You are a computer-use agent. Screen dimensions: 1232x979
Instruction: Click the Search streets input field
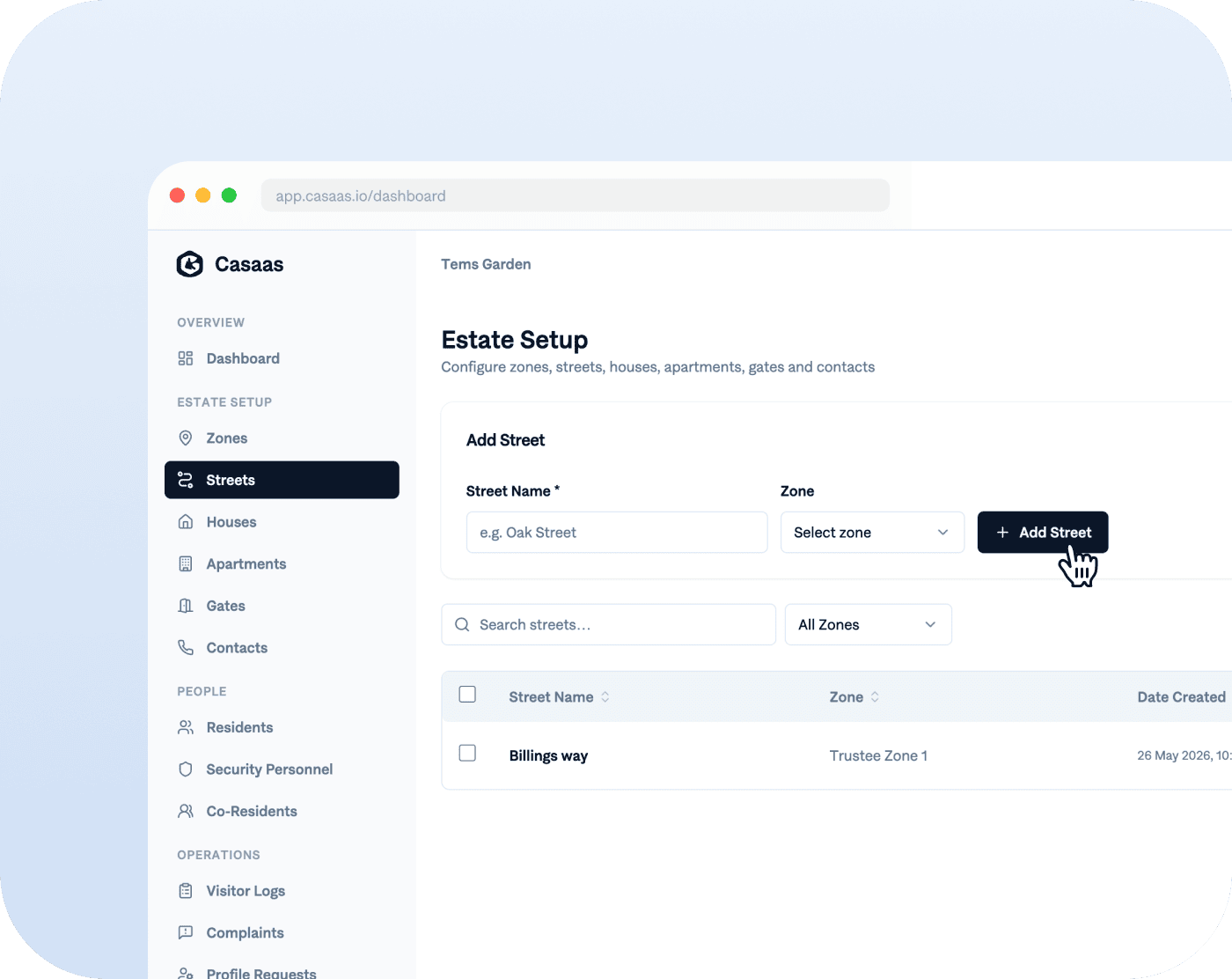[608, 625]
